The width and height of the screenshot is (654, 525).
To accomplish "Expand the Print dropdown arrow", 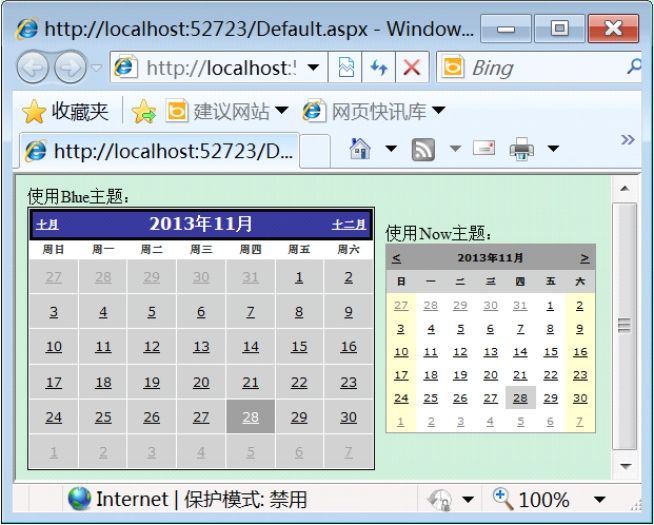I will (553, 148).
